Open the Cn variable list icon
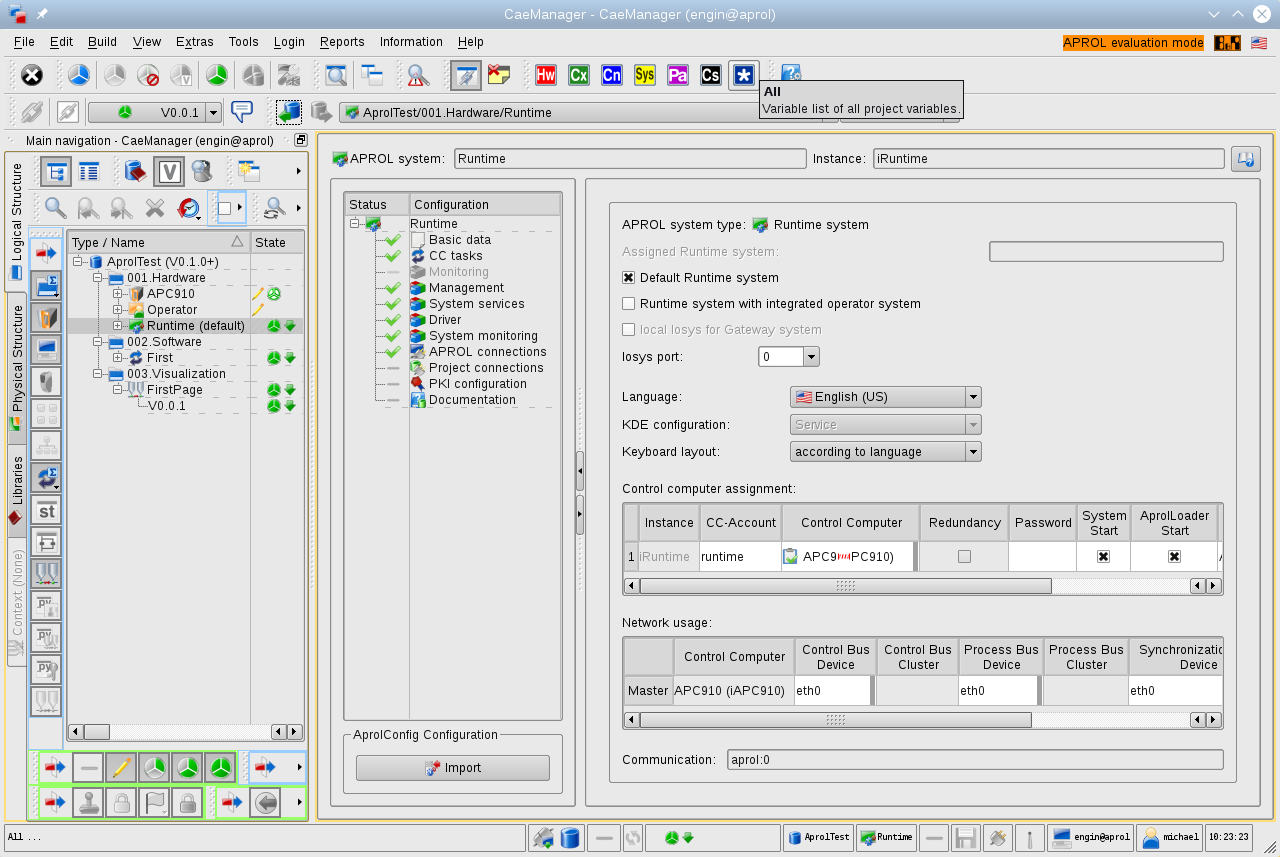 (x=611, y=75)
